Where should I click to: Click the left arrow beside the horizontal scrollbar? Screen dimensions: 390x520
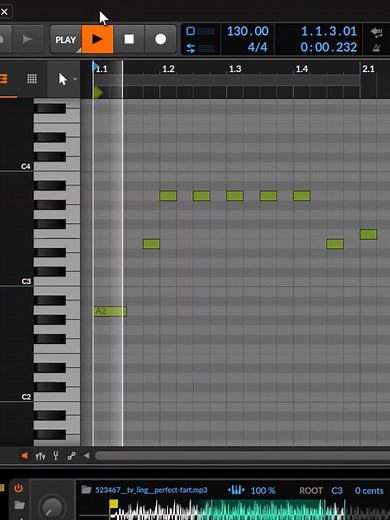pos(86,455)
